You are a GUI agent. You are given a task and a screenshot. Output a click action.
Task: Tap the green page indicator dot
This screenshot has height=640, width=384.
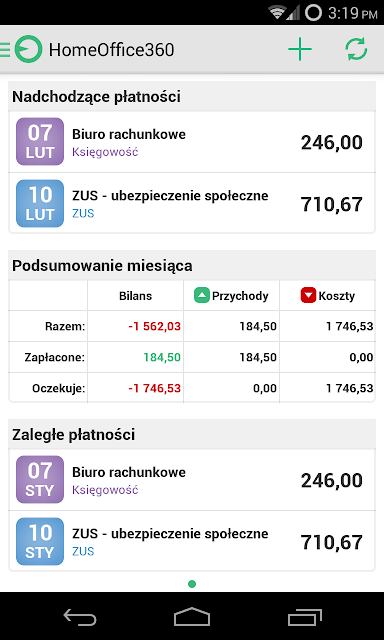[x=192, y=584]
